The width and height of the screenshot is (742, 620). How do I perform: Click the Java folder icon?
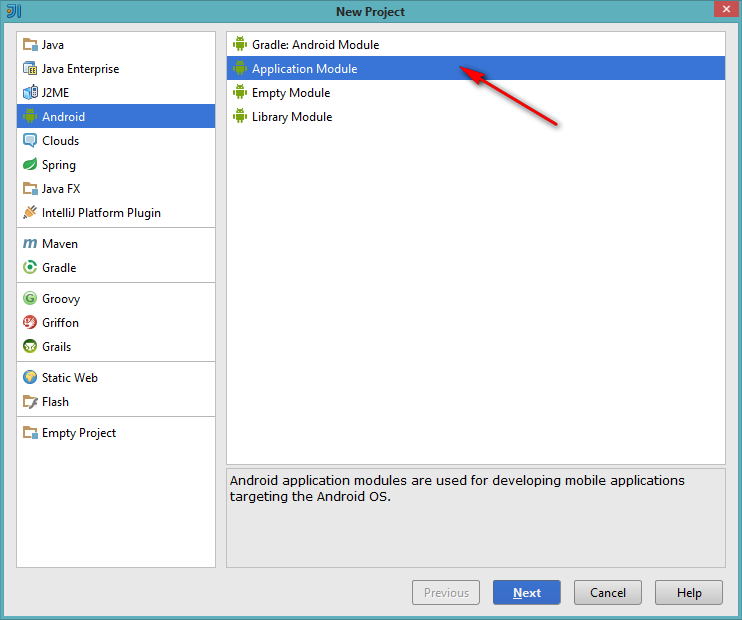30,45
